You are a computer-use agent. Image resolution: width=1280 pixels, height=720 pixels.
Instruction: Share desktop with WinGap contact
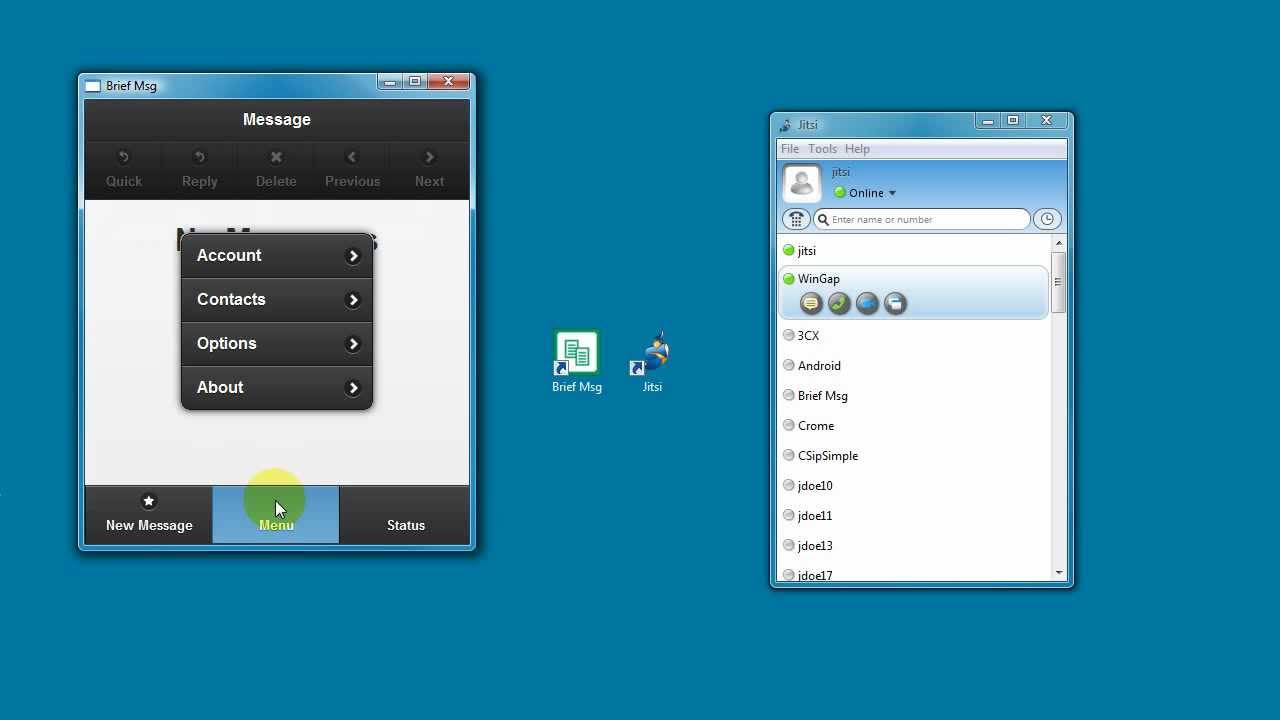click(x=895, y=303)
